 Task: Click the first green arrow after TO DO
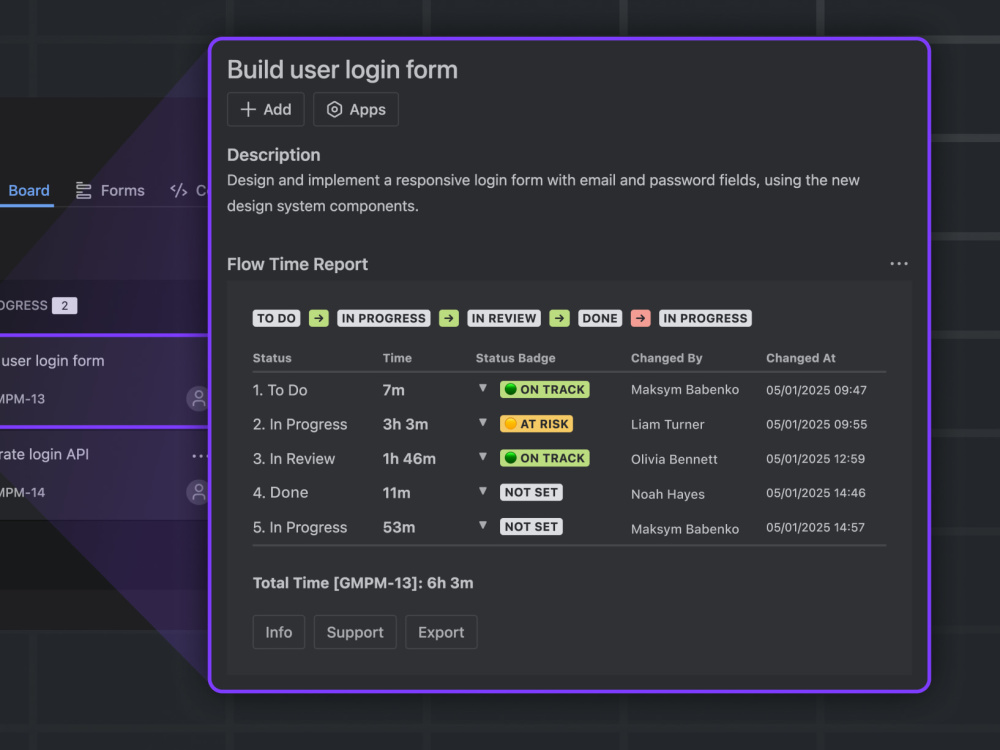pyautogui.click(x=319, y=318)
